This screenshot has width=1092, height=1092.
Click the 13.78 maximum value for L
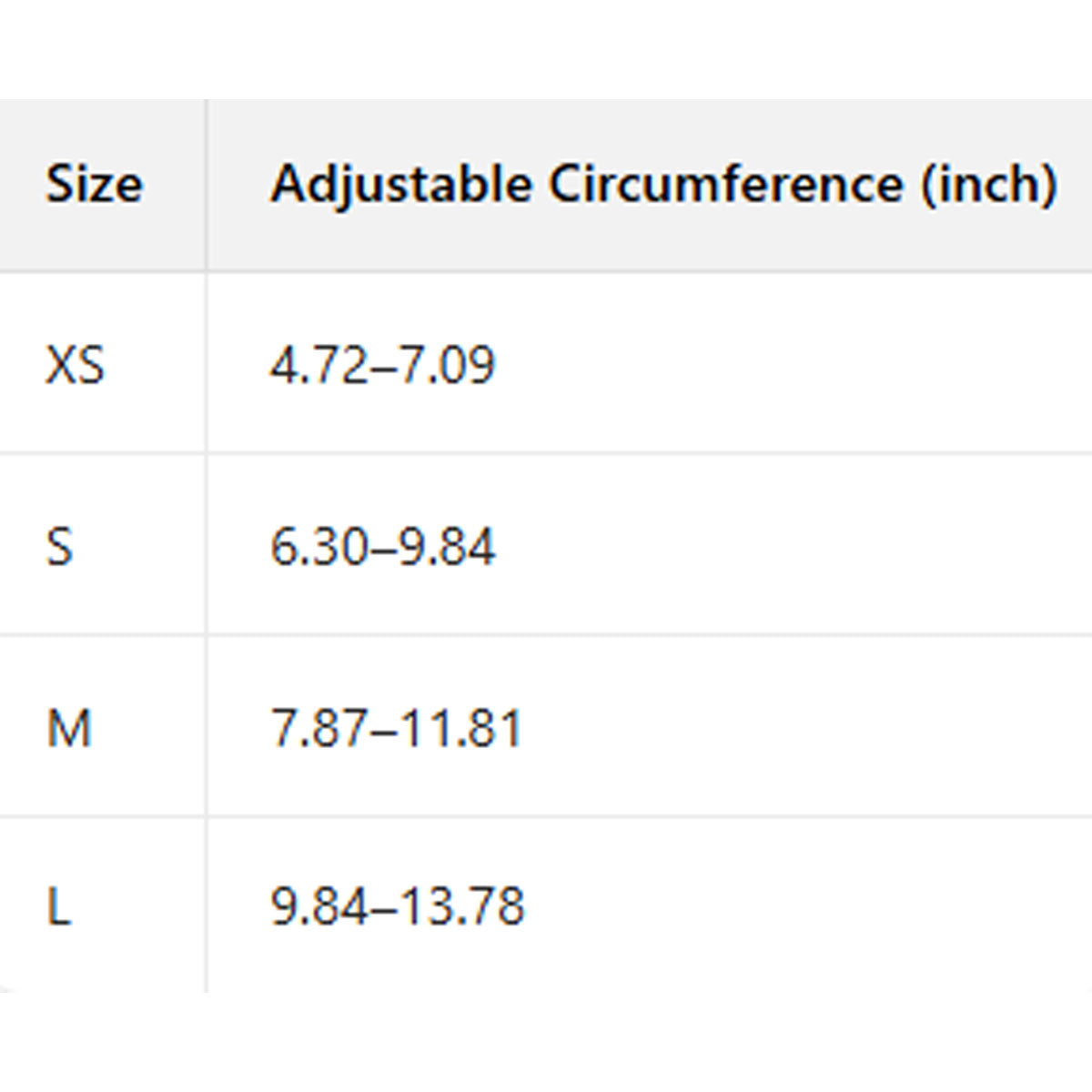click(x=462, y=906)
